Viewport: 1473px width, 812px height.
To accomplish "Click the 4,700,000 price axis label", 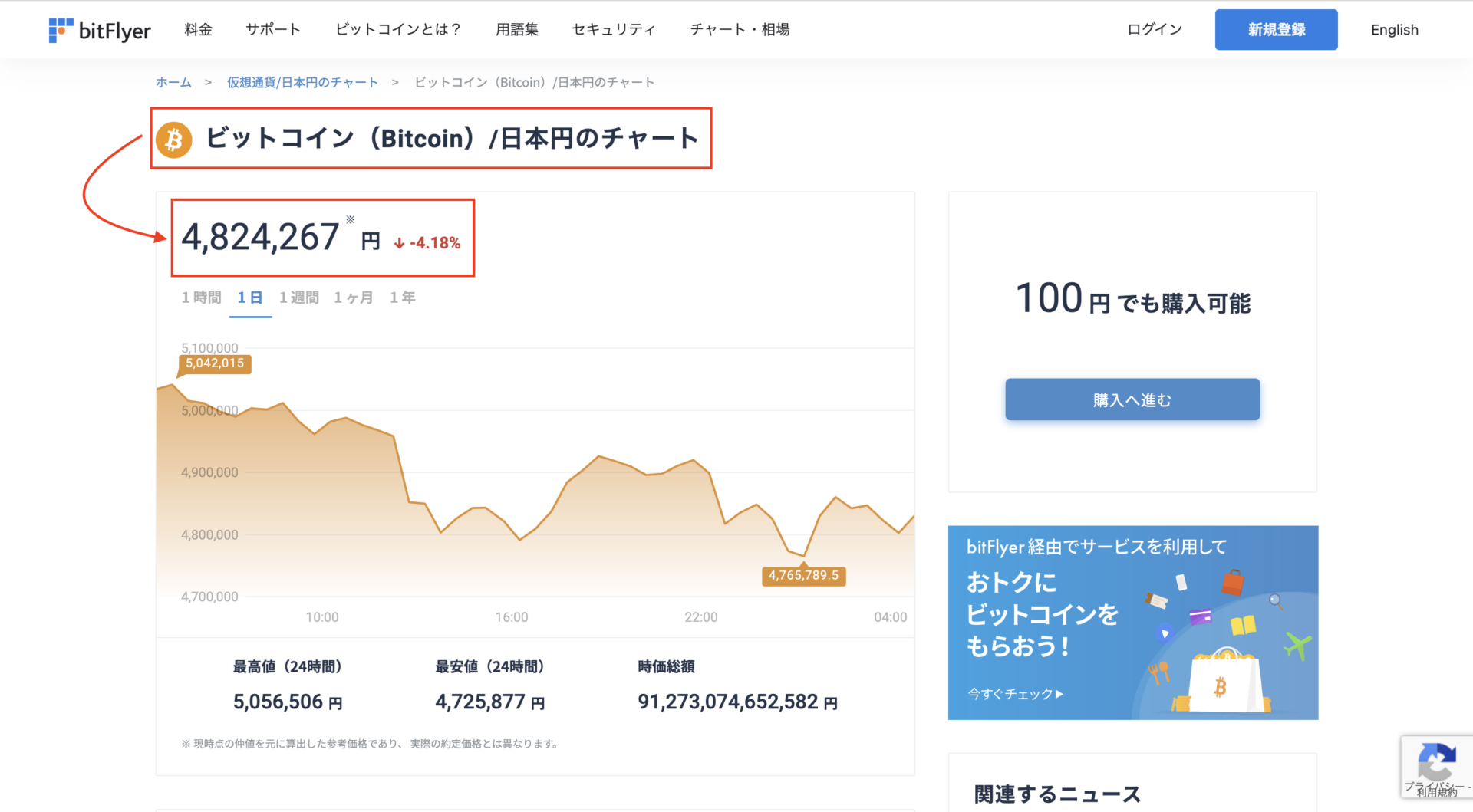I will tap(209, 597).
